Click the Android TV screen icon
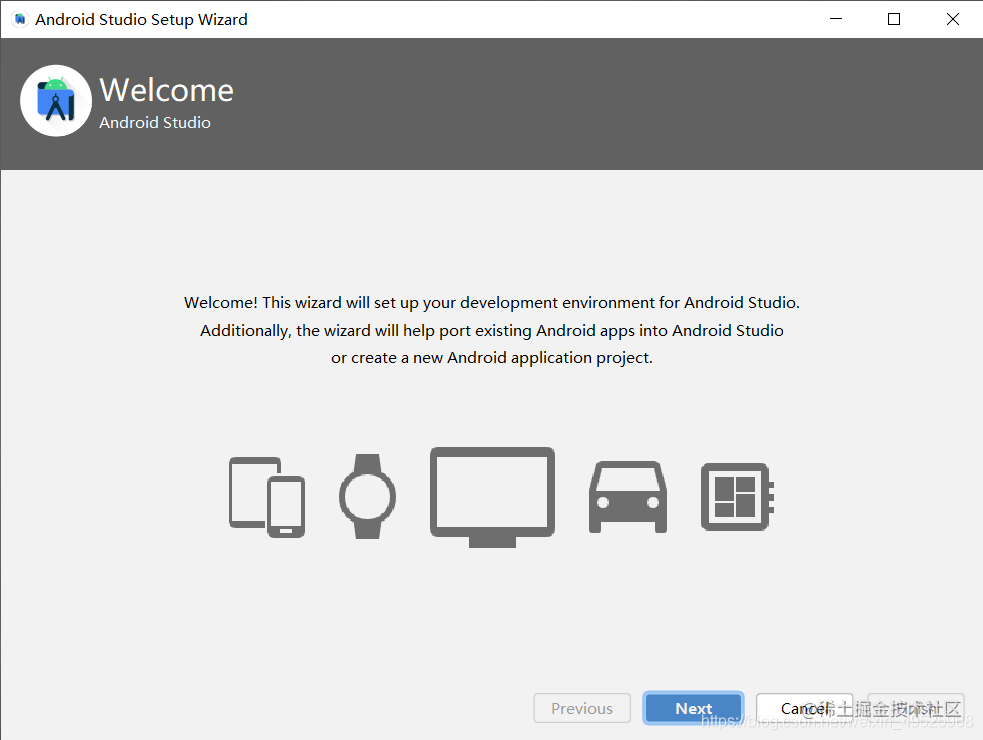The height and width of the screenshot is (740, 983). tap(492, 497)
